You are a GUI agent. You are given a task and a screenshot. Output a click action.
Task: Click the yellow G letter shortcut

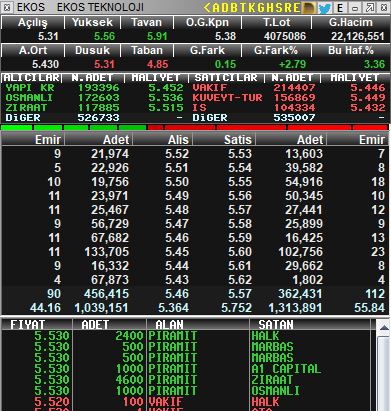point(261,7)
